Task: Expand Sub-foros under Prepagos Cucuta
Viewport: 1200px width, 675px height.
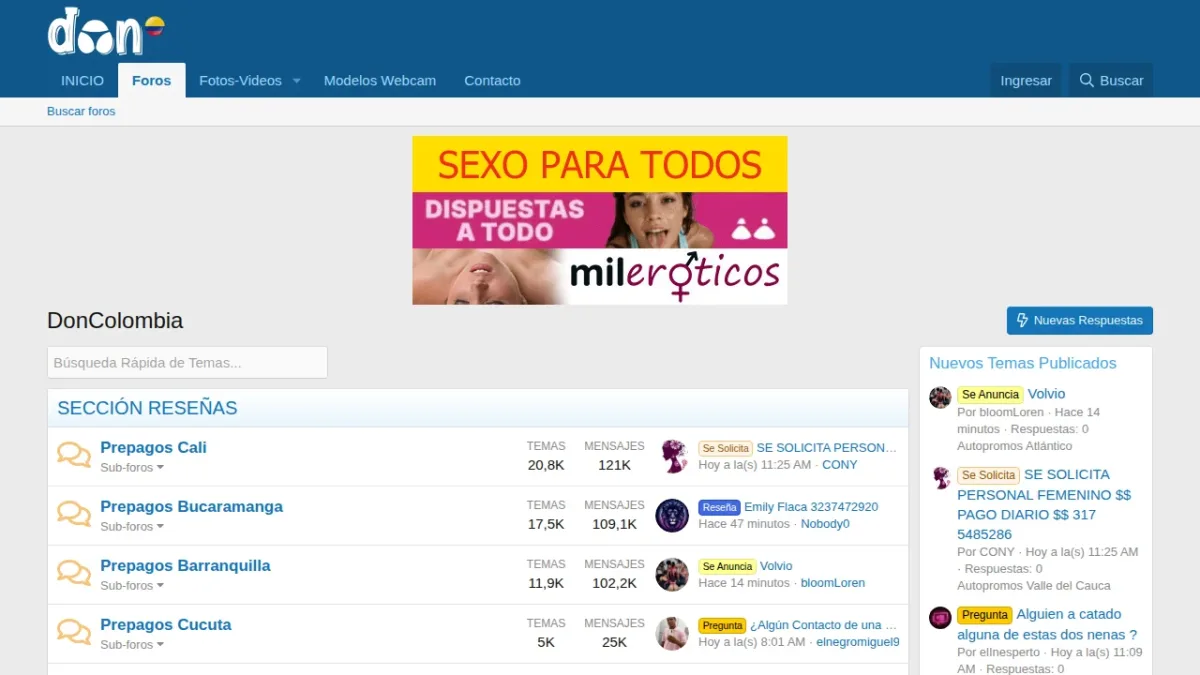Action: (132, 644)
